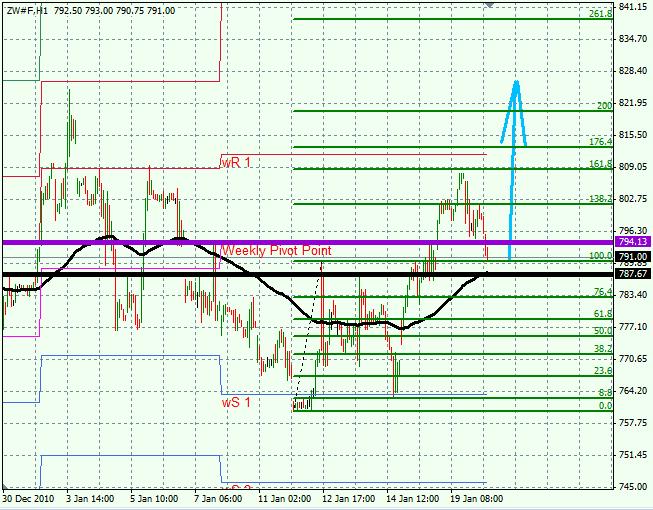This screenshot has height=510, width=653.
Task: Click the 3 Jan 14:00 time label
Action: 90,498
